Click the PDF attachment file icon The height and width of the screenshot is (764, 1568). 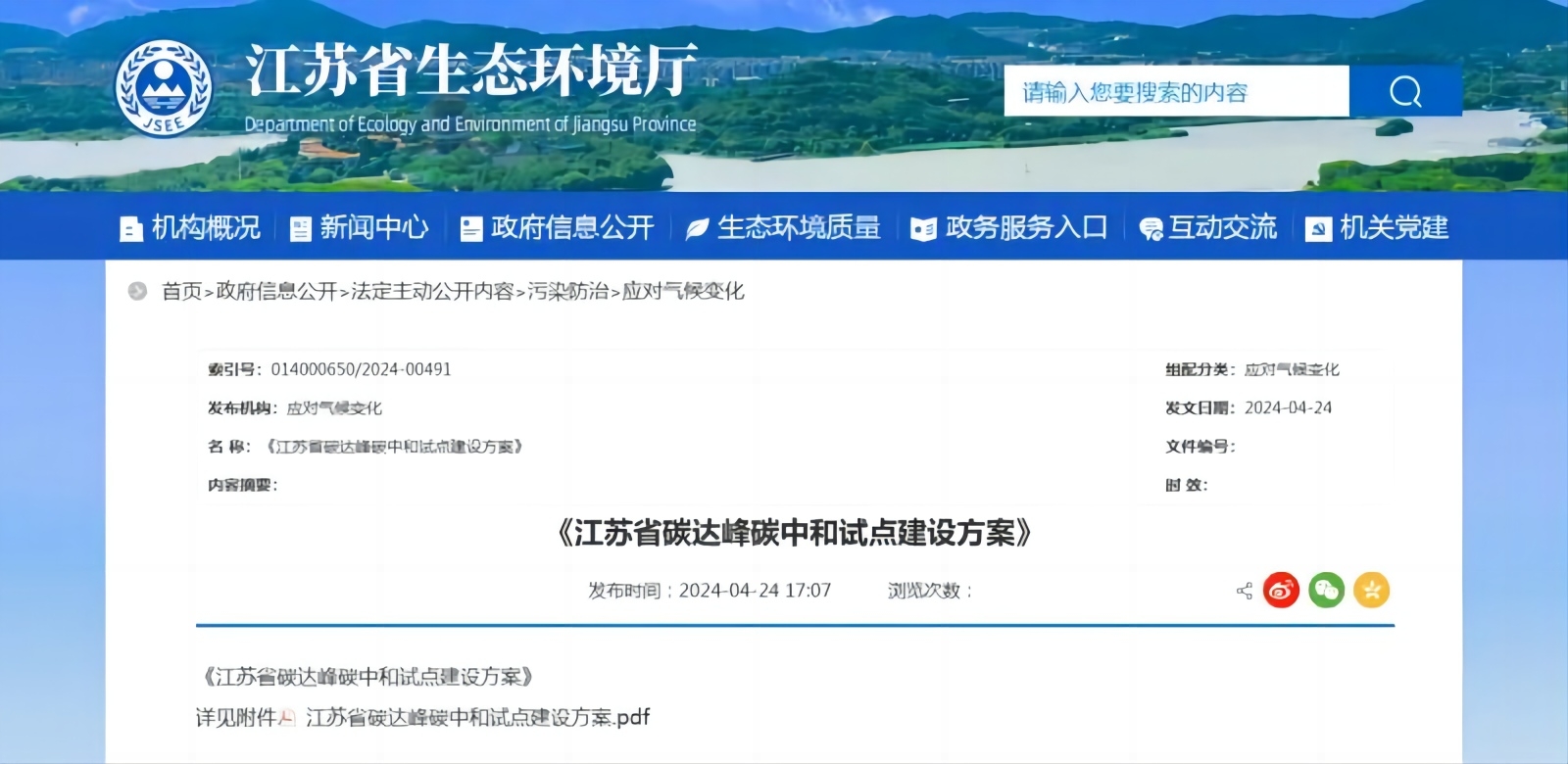(x=287, y=718)
